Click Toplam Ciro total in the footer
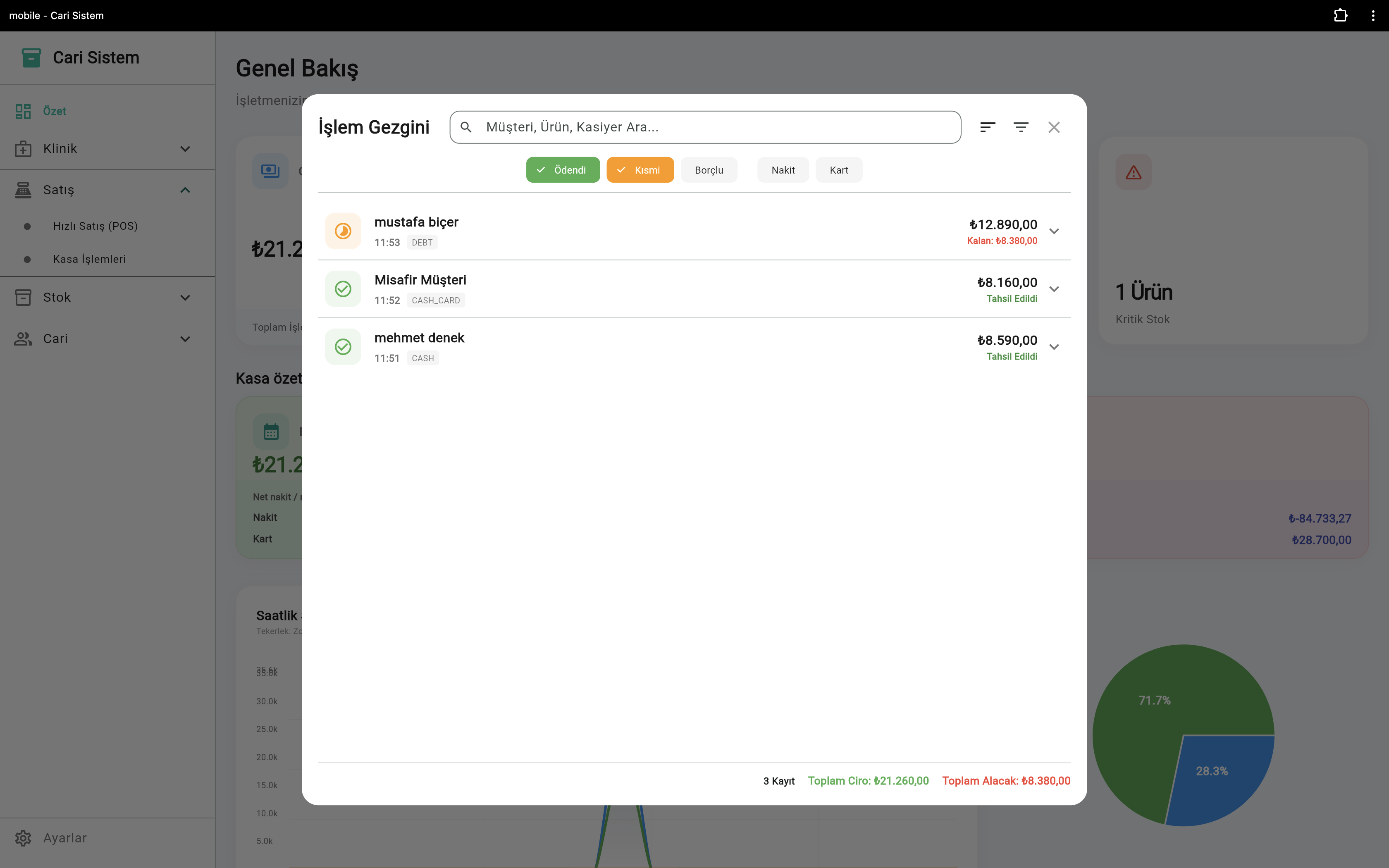 click(868, 781)
